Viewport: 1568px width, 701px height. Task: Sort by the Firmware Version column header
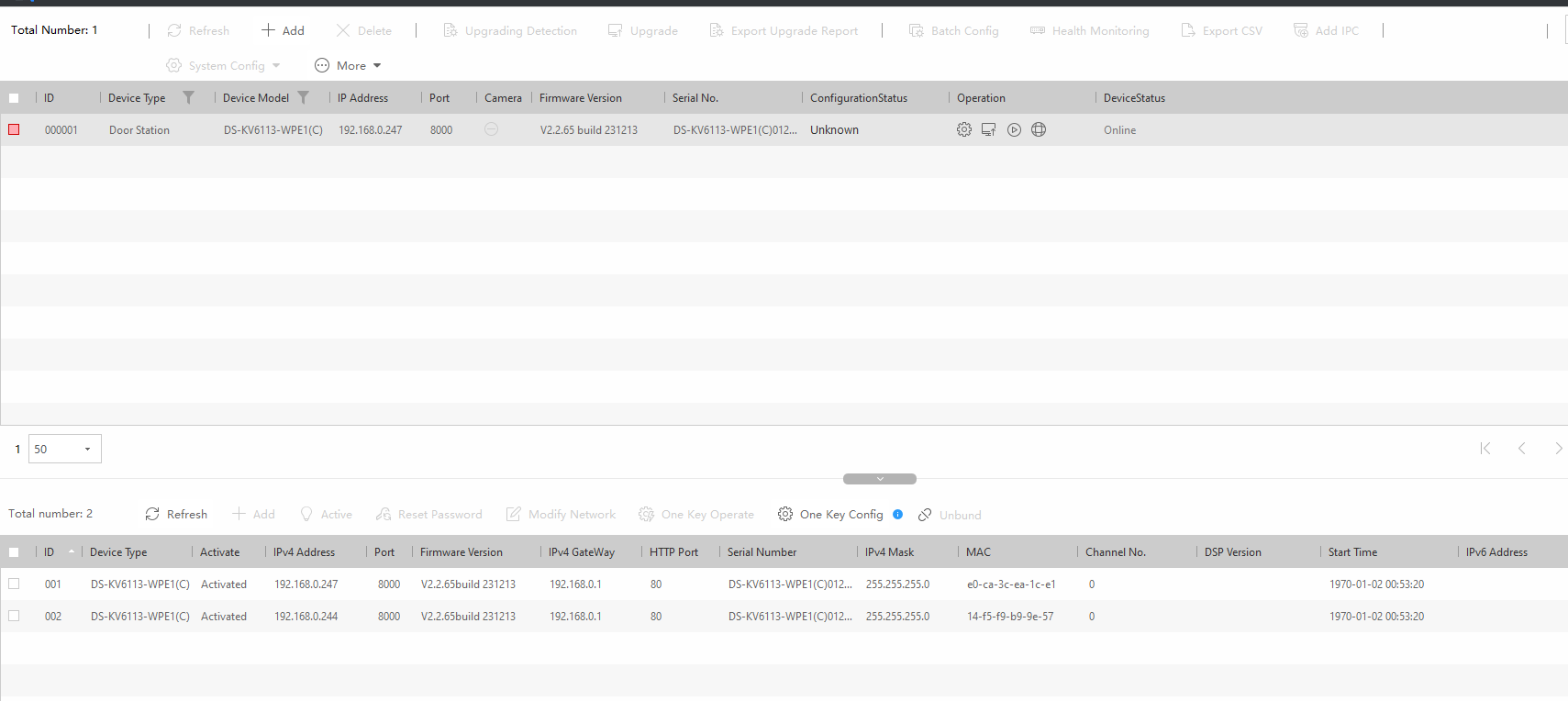pos(580,98)
